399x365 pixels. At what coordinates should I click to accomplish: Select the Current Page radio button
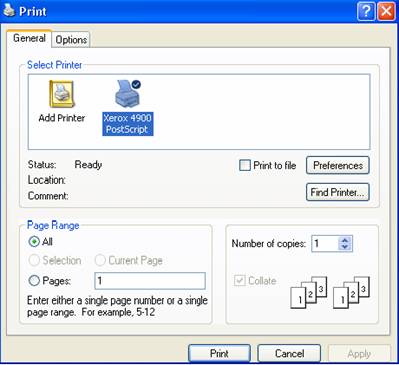tap(100, 260)
